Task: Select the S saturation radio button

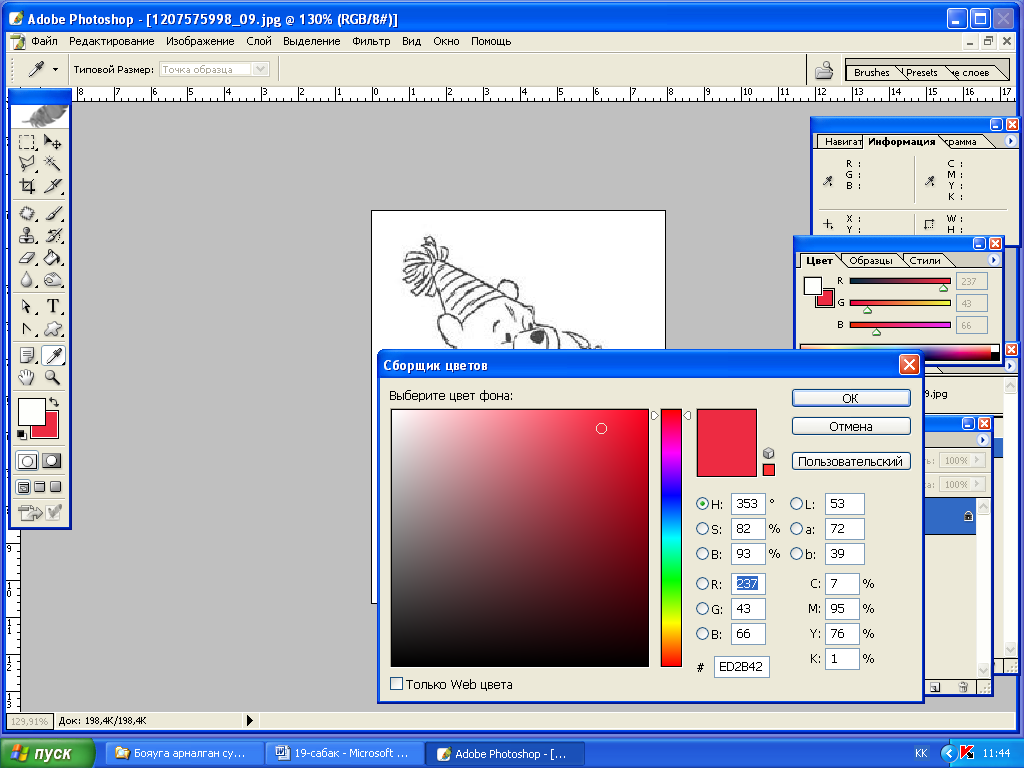Action: (703, 528)
